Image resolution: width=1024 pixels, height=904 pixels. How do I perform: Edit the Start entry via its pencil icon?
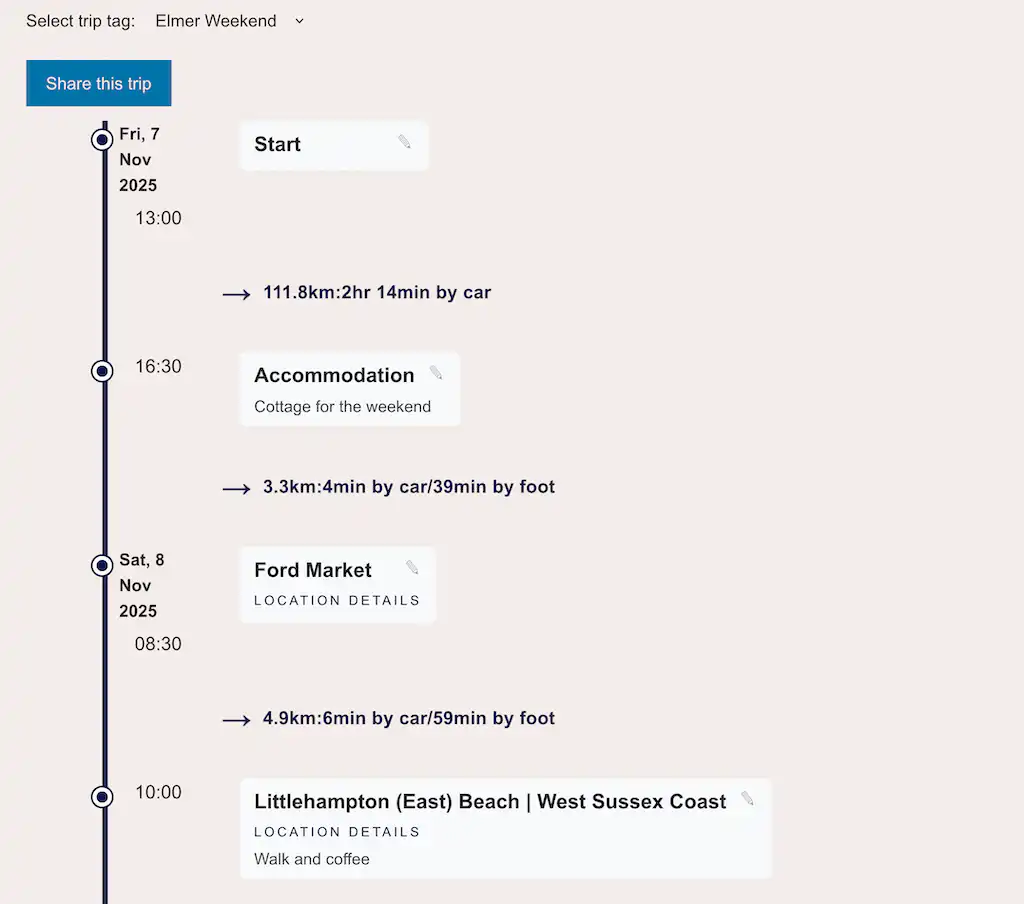(404, 142)
